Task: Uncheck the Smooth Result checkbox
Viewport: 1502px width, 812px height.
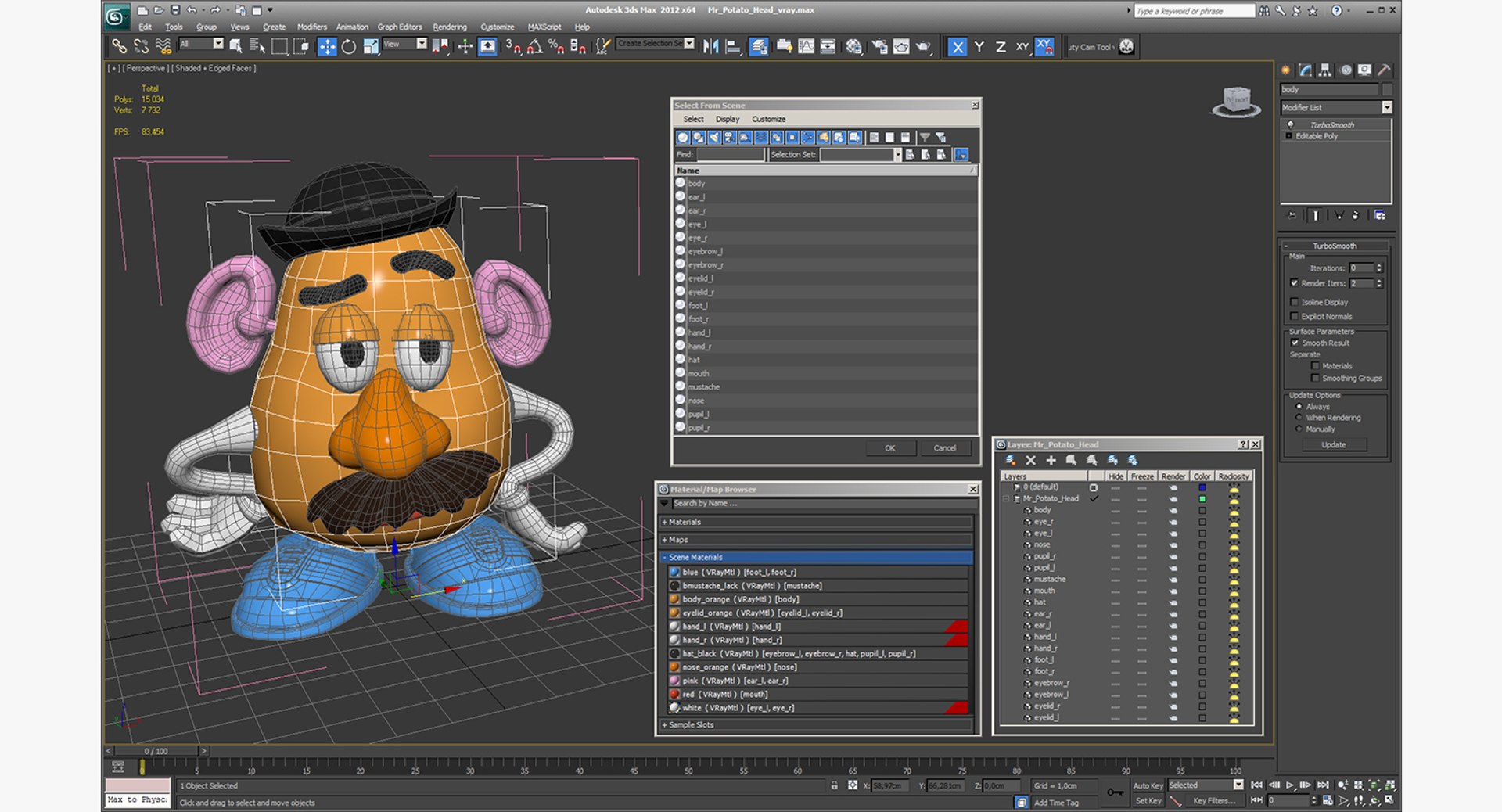Action: click(x=1295, y=343)
